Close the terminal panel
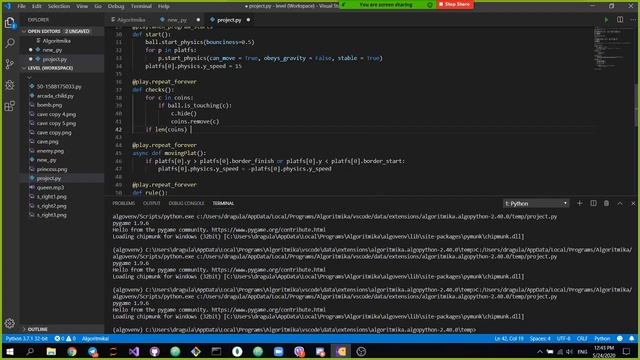Viewport: 640px width, 360px height. click(x=633, y=203)
